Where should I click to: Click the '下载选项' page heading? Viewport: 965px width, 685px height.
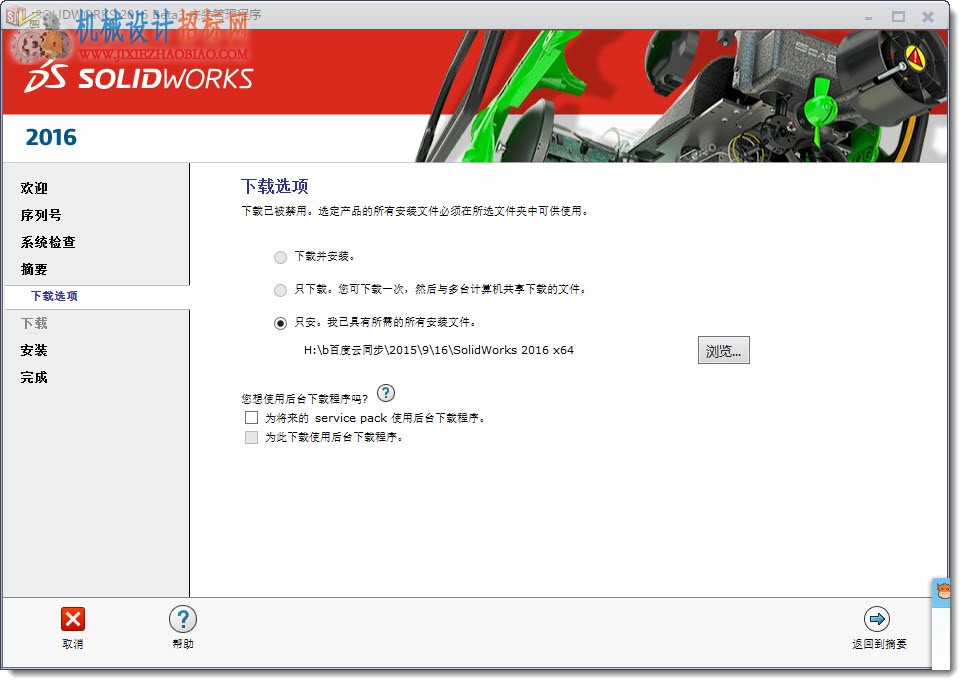[274, 186]
